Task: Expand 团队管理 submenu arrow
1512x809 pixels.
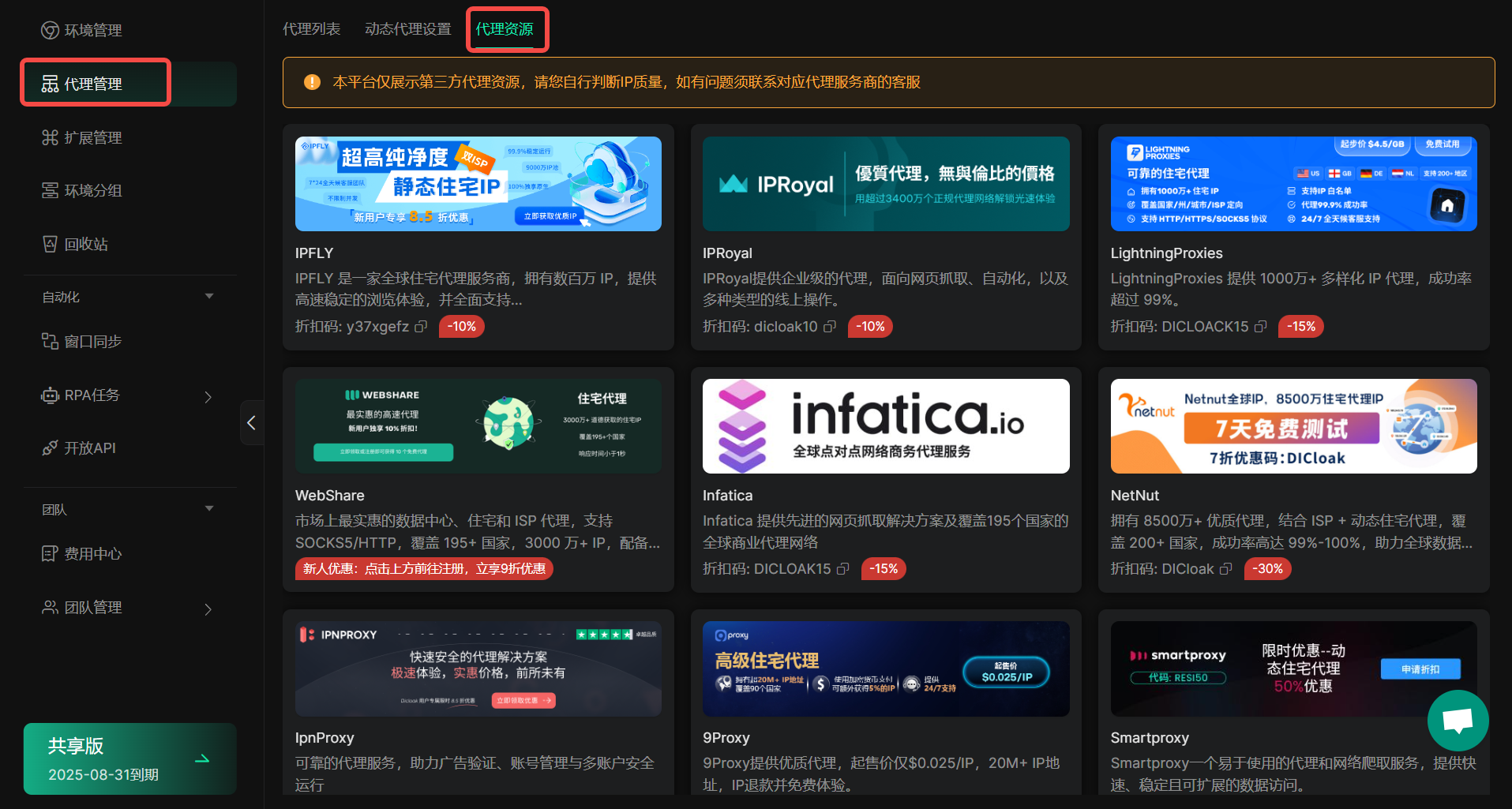Action: [x=208, y=609]
